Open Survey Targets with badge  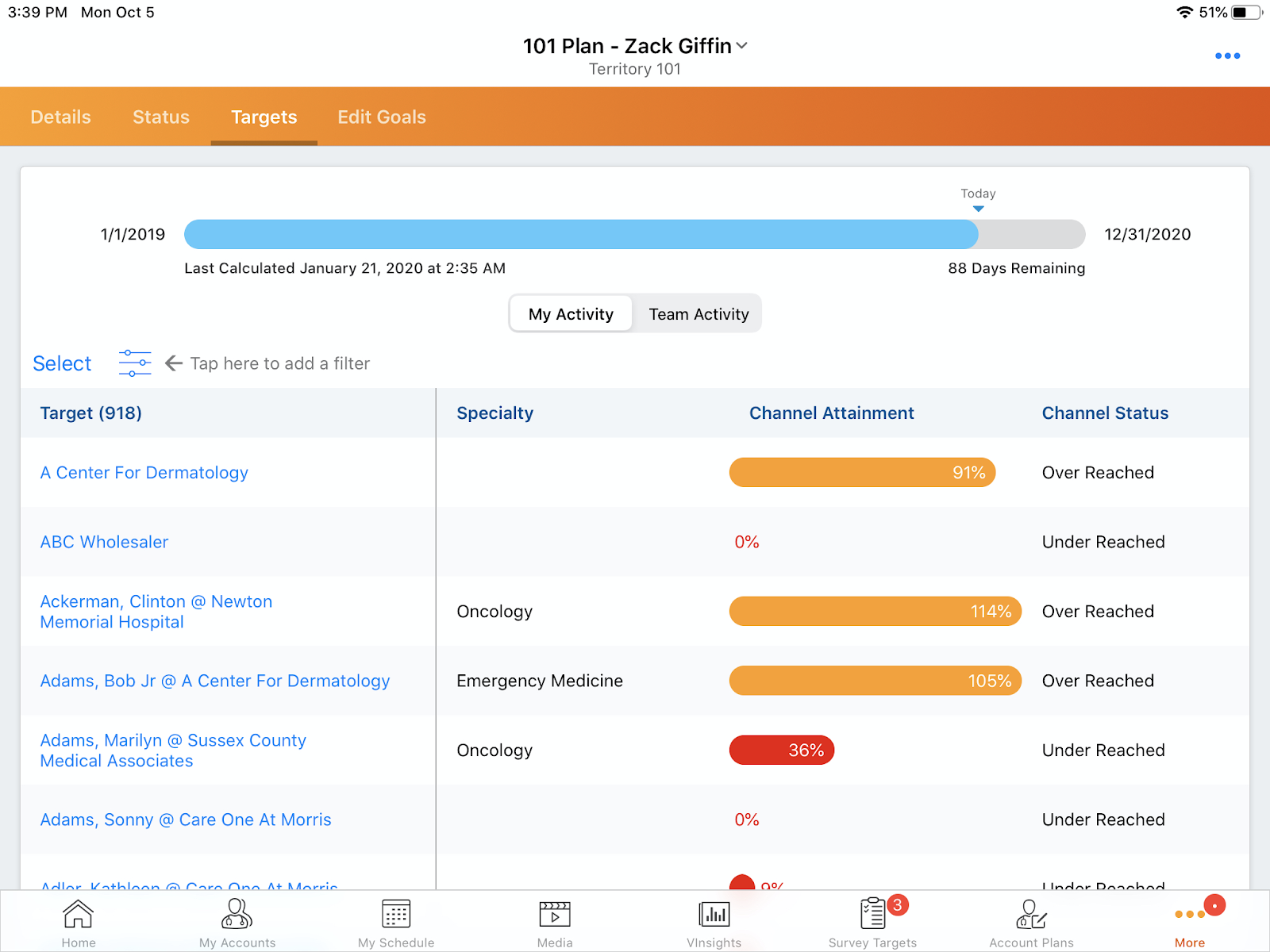pos(872,922)
